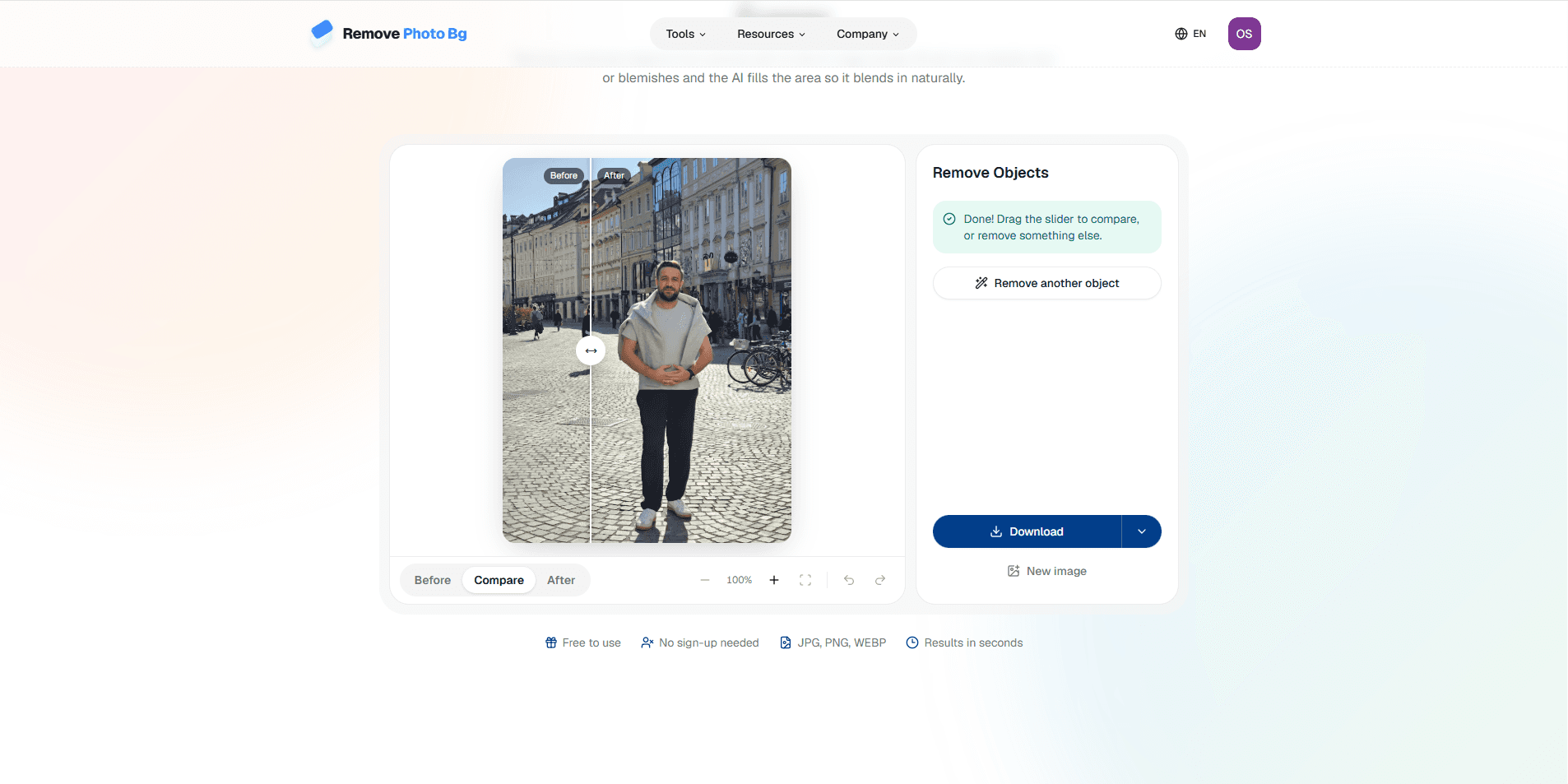Redo the removal action
The width and height of the screenshot is (1568, 784).
tap(880, 580)
